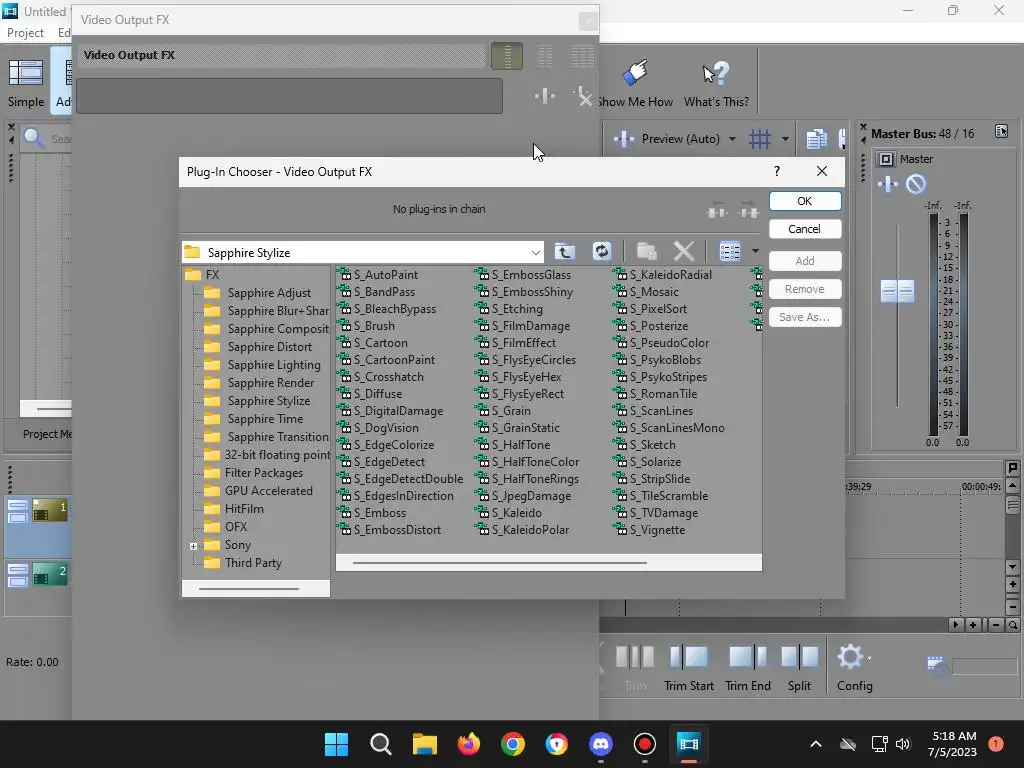Click the Remove Selected Plug-In icon in Video Output FX
This screenshot has height=768, width=1024.
click(583, 97)
